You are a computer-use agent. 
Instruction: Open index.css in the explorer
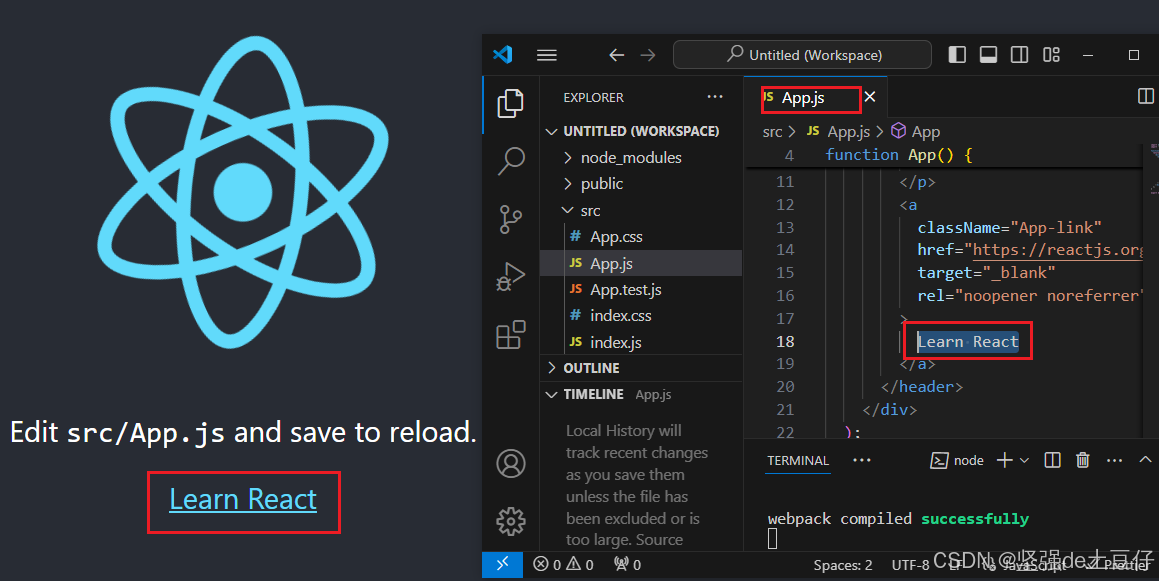(642, 316)
